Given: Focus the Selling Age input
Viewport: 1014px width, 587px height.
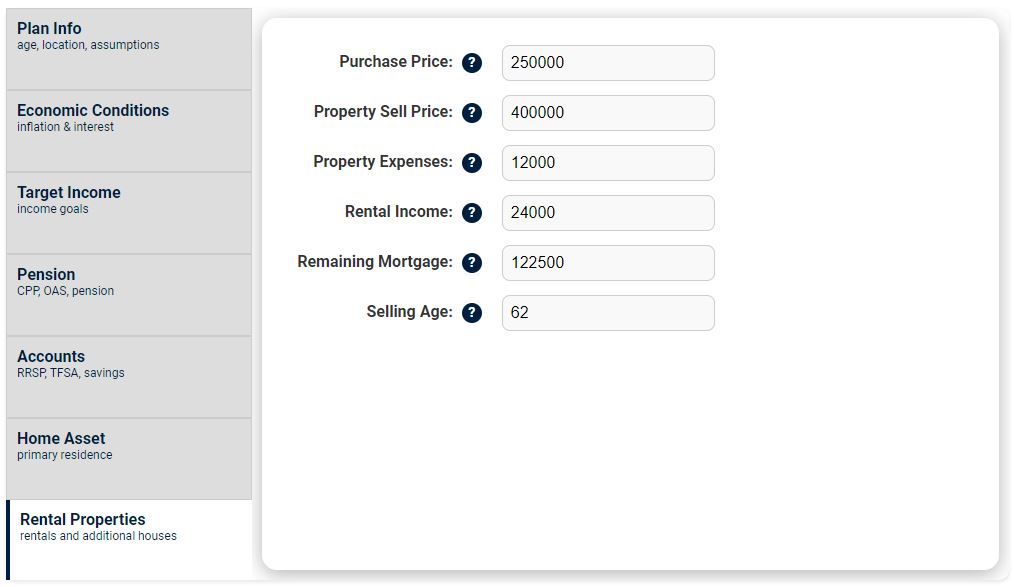Looking at the screenshot, I should pos(608,313).
